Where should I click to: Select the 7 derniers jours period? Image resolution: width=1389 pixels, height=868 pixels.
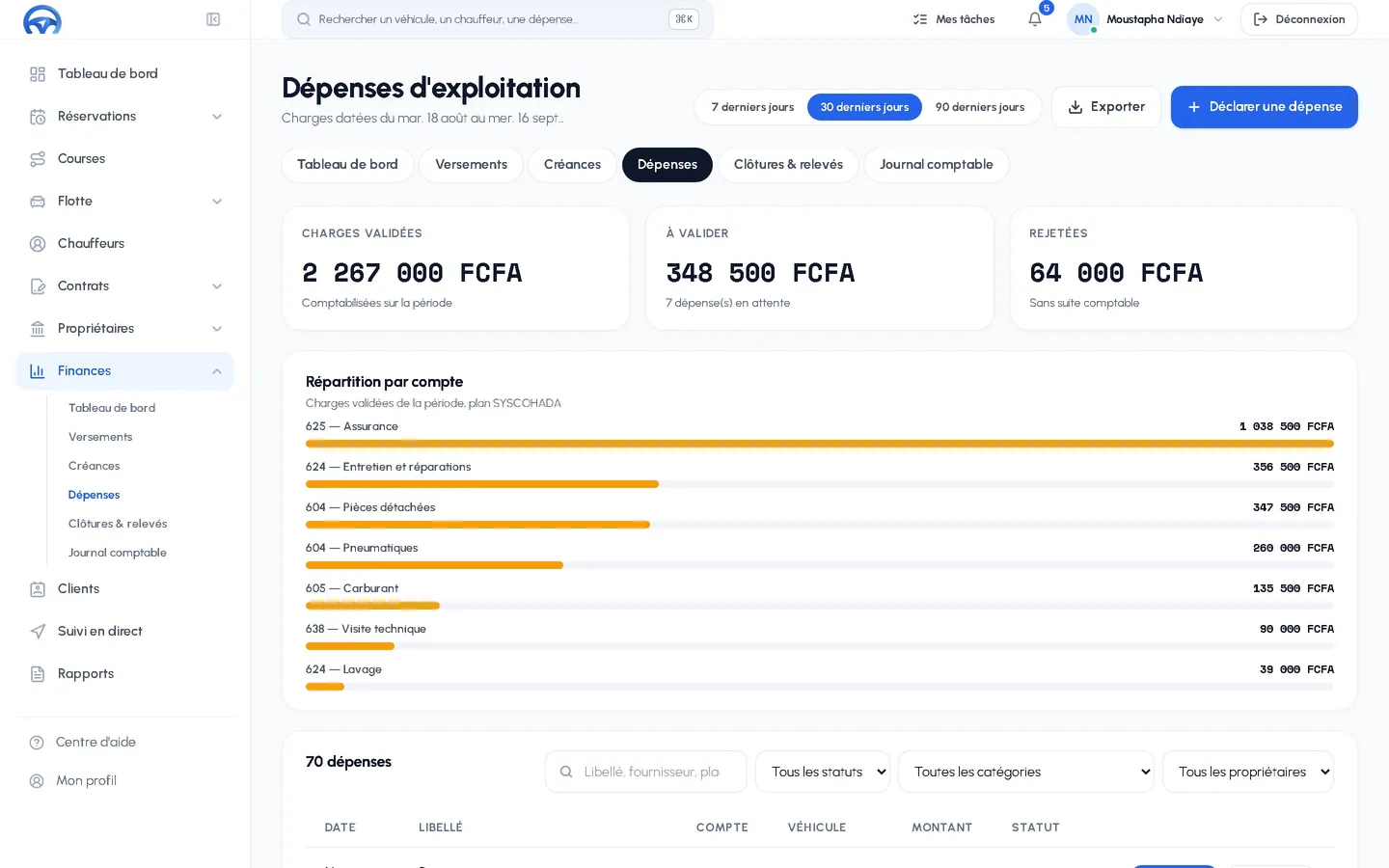click(x=752, y=107)
